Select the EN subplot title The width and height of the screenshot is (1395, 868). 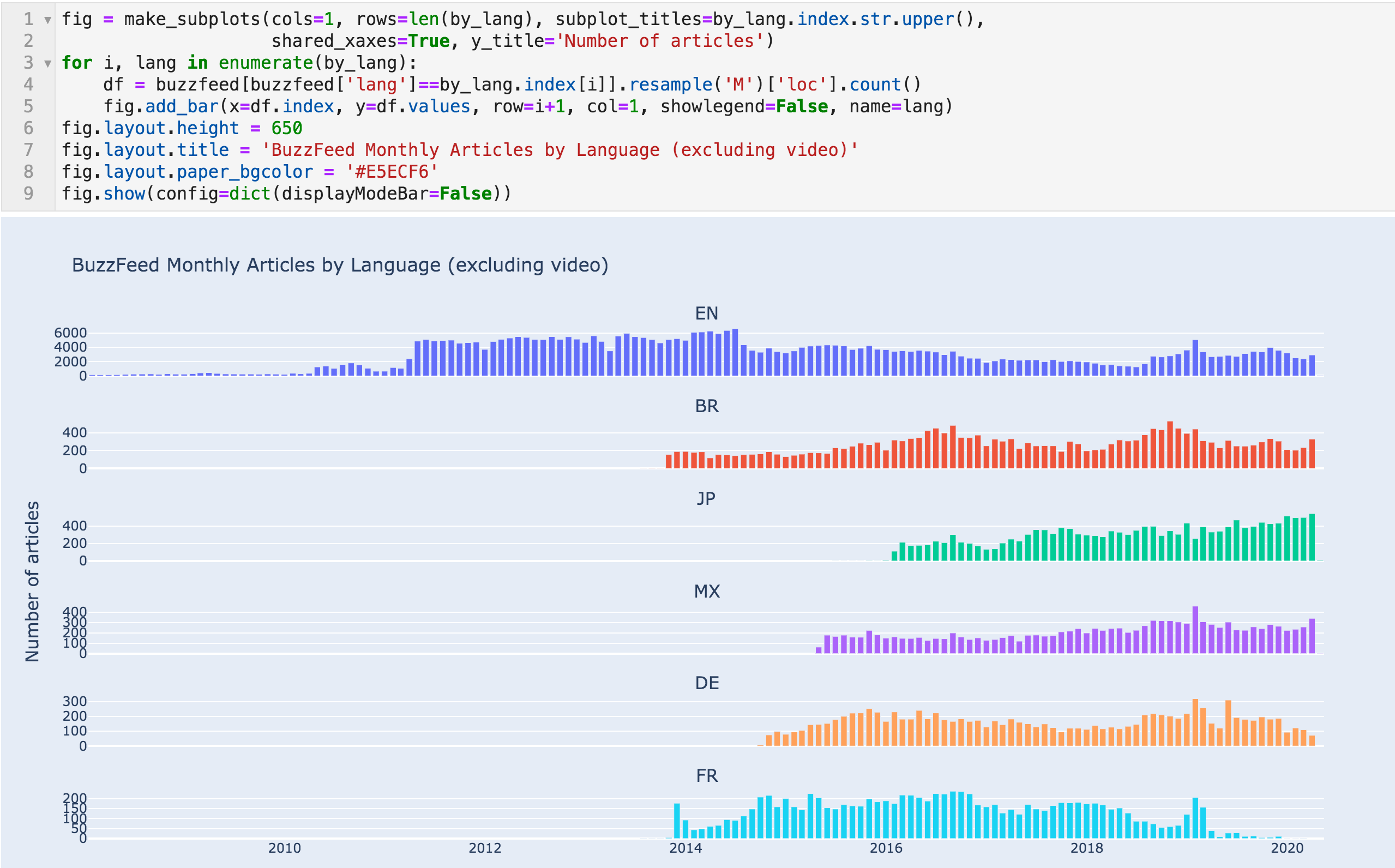tap(706, 314)
